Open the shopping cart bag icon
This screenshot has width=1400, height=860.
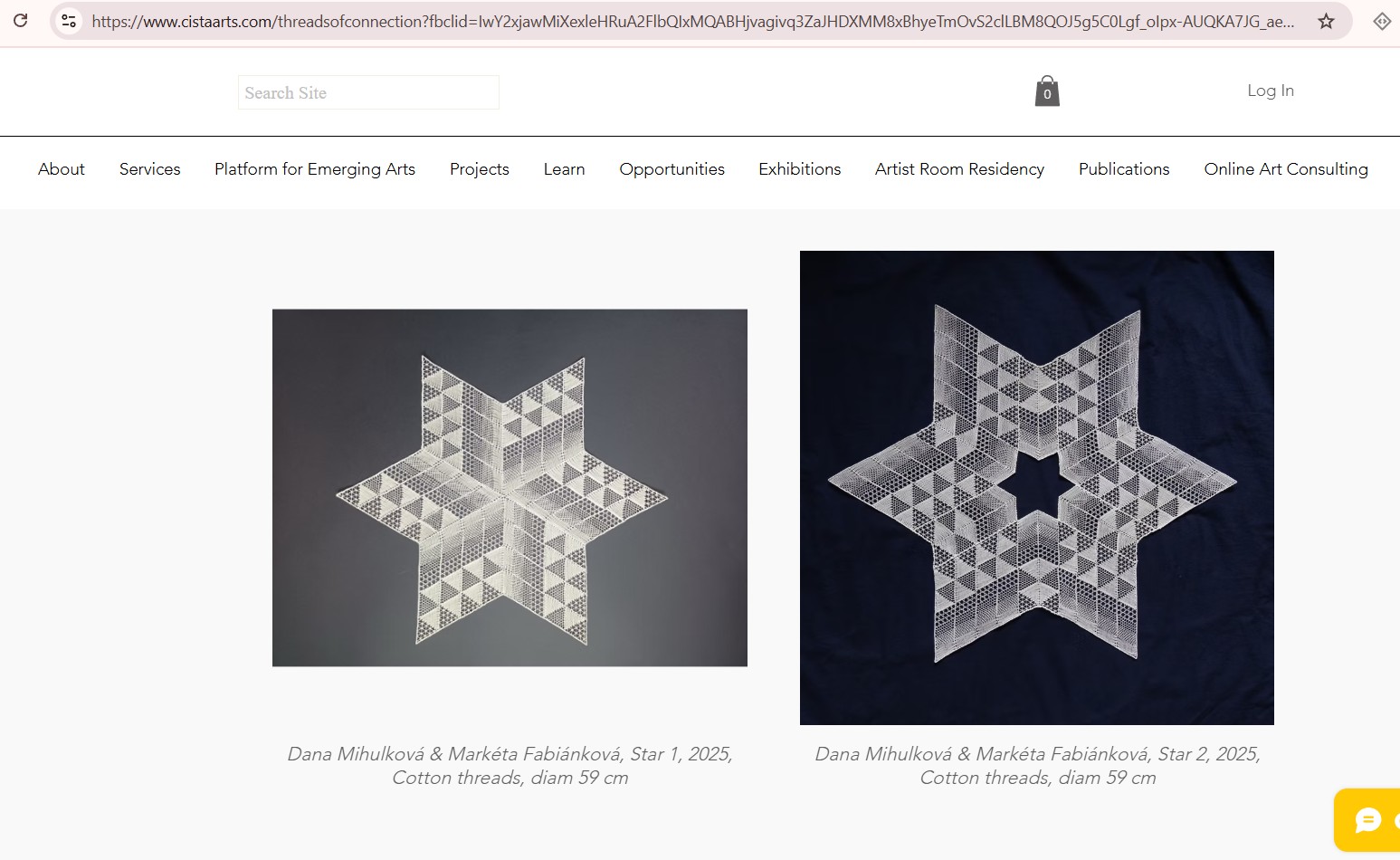pyautogui.click(x=1047, y=91)
